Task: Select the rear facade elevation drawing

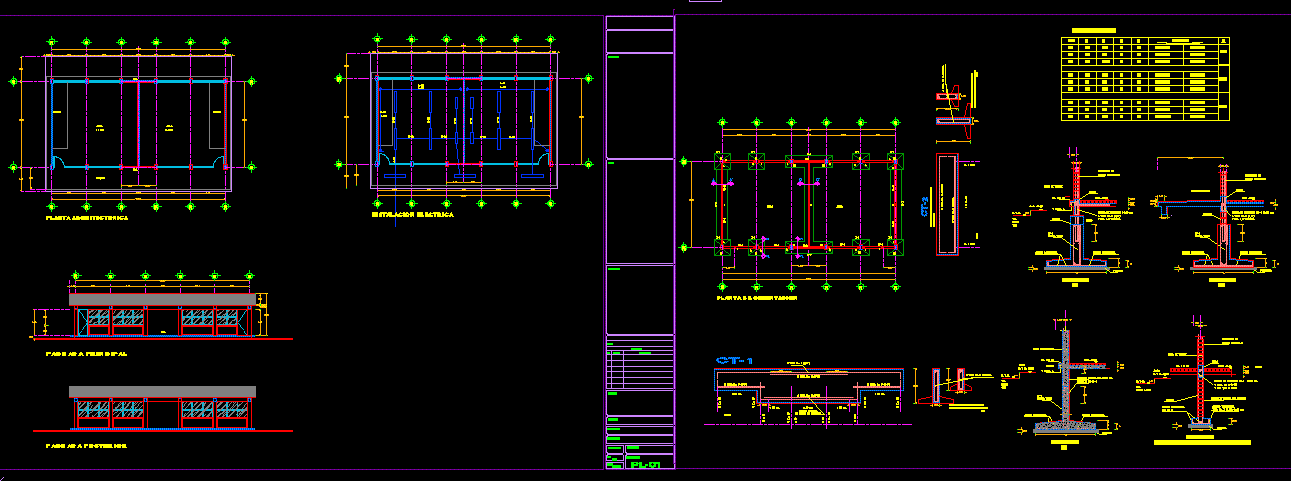Action: point(160,410)
